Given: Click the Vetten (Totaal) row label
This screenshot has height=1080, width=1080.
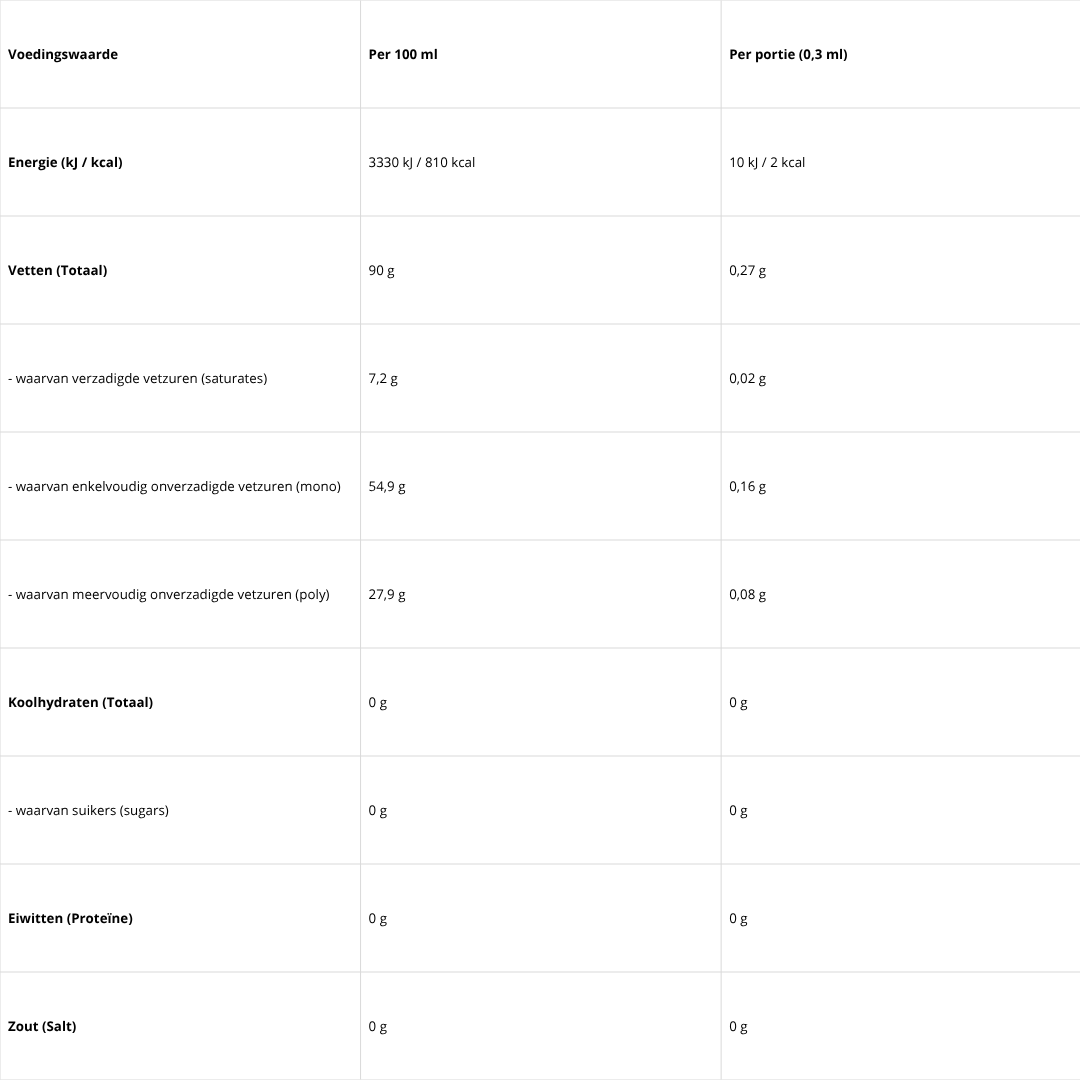Looking at the screenshot, I should coord(57,270).
